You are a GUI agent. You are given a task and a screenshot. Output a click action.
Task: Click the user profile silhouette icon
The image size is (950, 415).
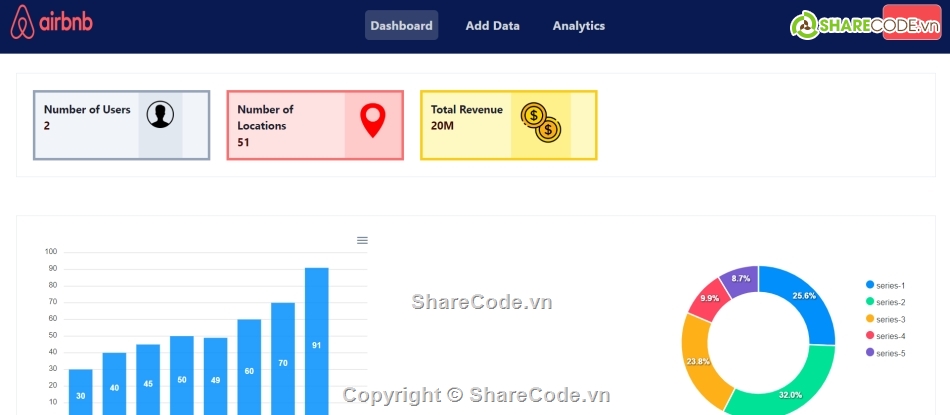[x=160, y=115]
